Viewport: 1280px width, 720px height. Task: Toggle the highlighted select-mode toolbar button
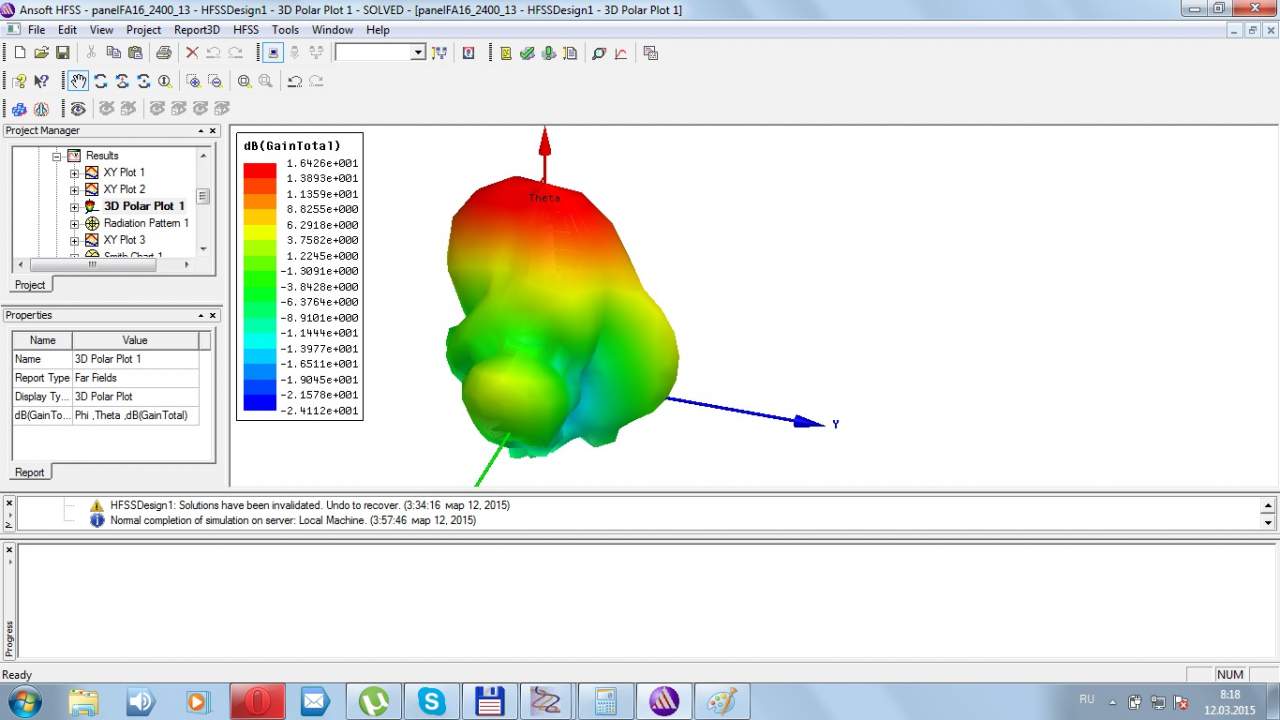click(x=274, y=53)
